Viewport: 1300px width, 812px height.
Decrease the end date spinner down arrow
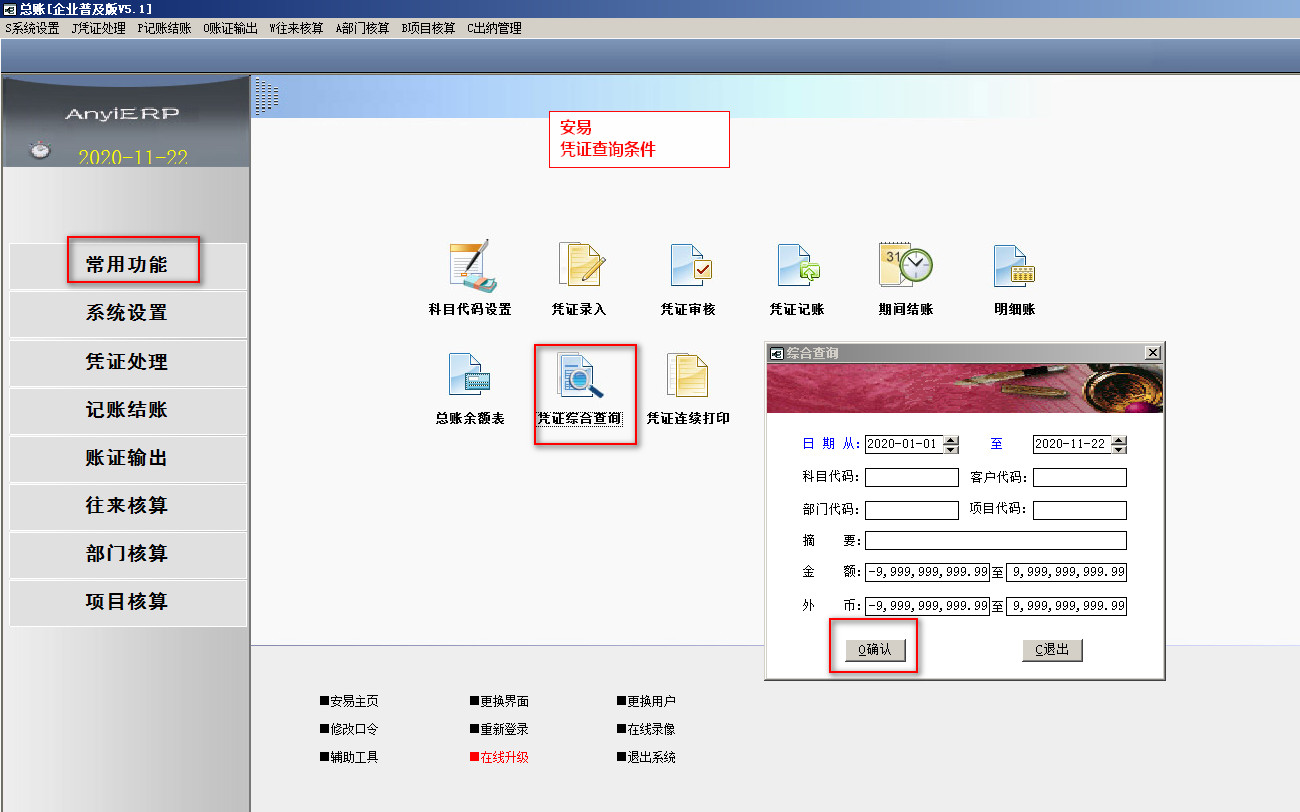1119,449
